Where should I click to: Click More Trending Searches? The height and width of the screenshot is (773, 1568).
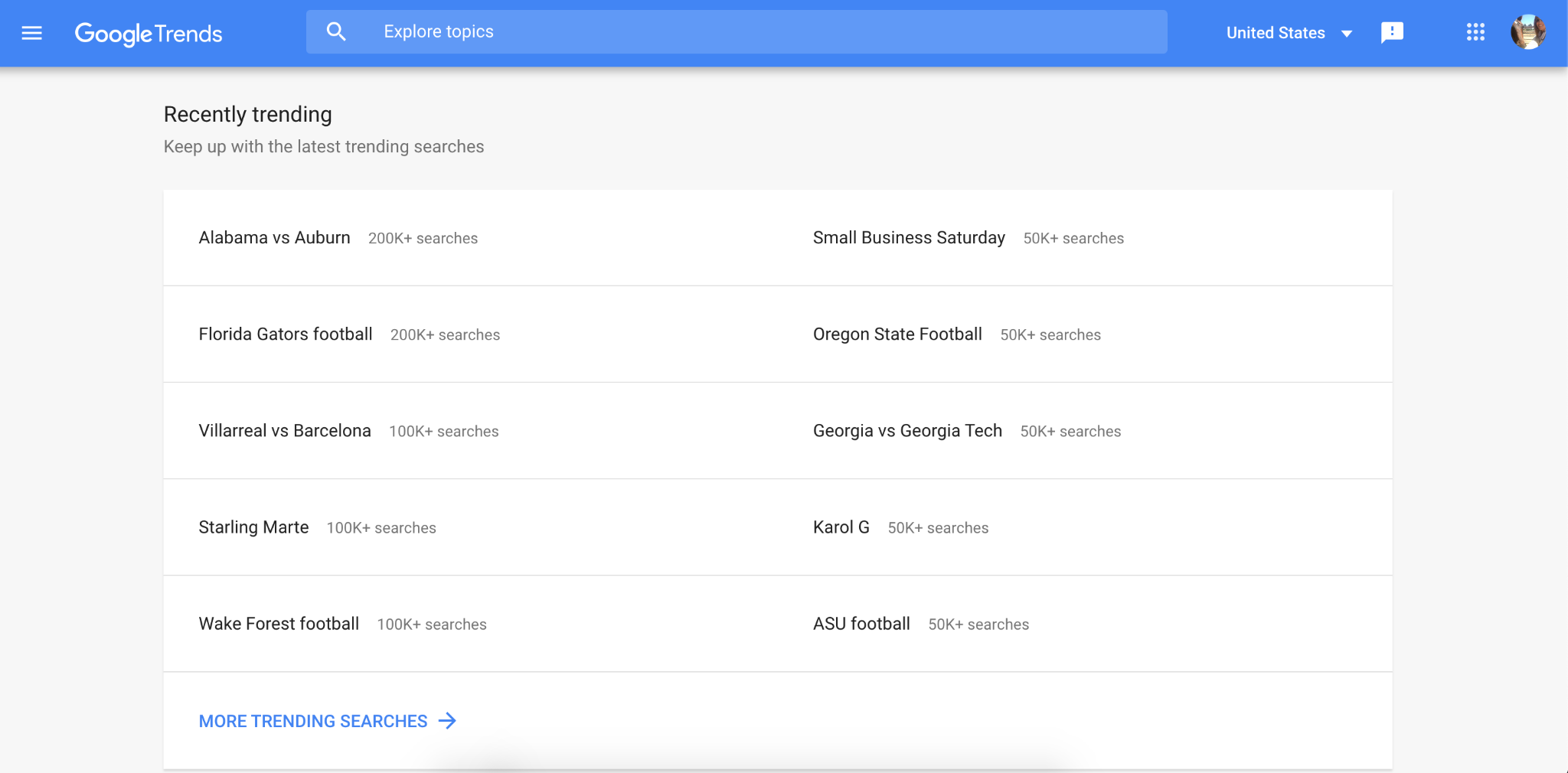click(312, 720)
